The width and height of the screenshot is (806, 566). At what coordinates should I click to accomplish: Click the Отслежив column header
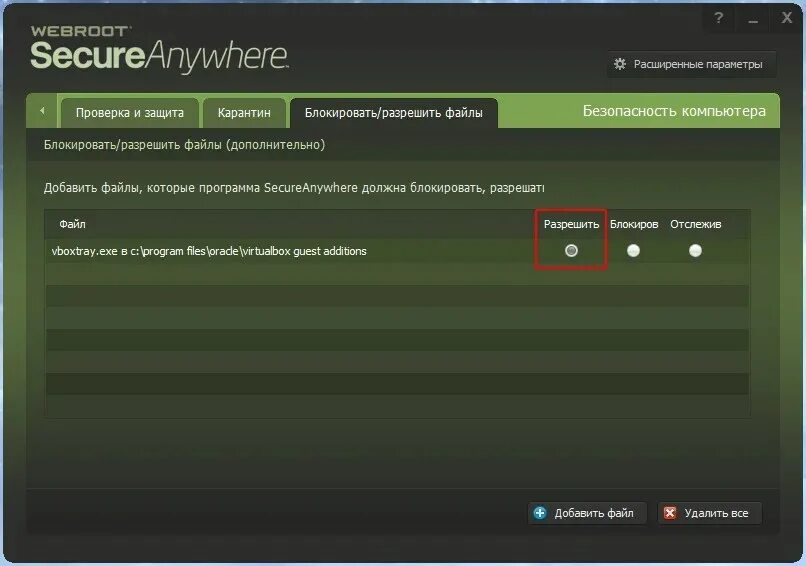tap(695, 224)
